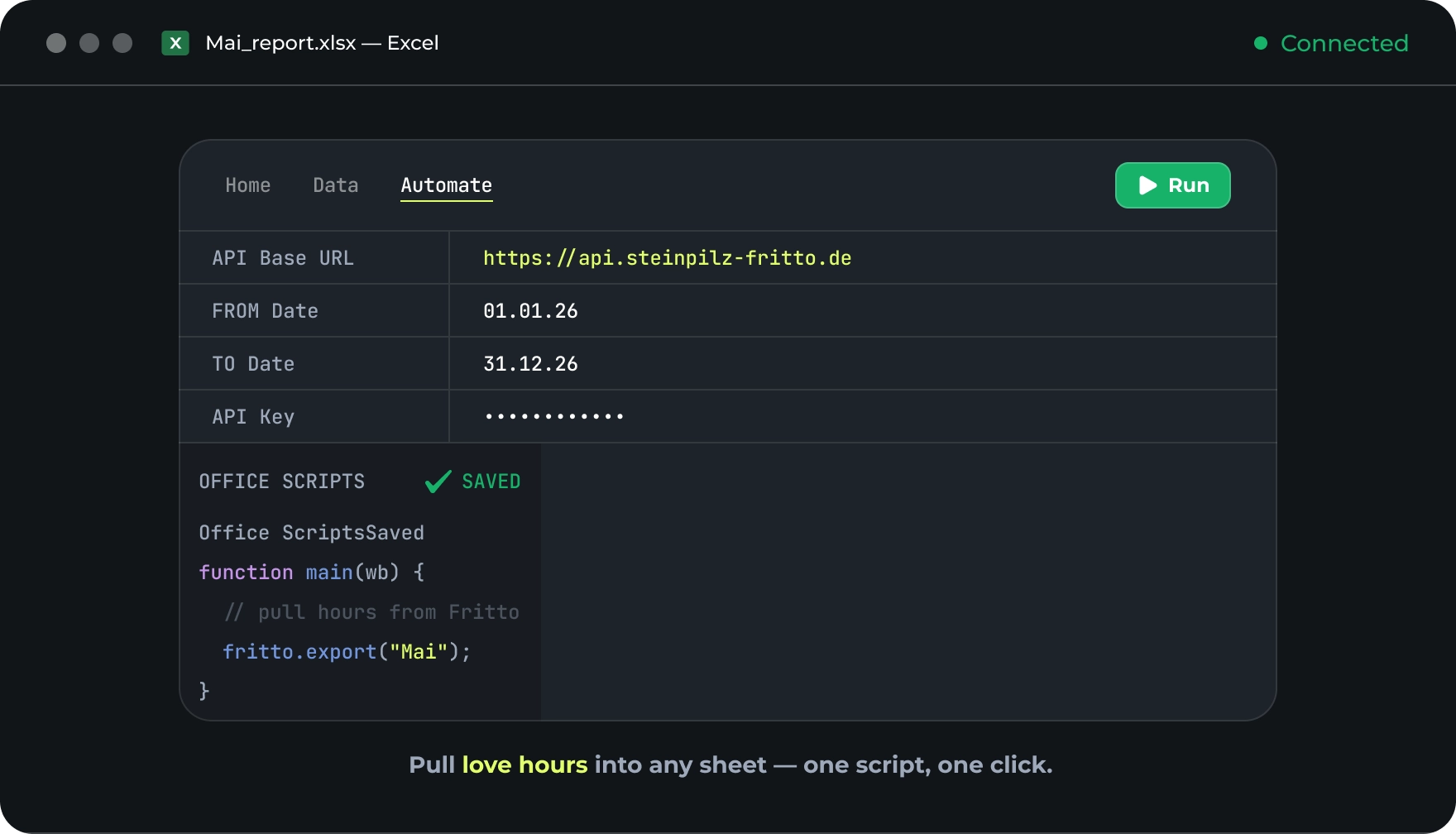
Task: Click the '// pull hours from Fritto' comment
Action: point(371,612)
